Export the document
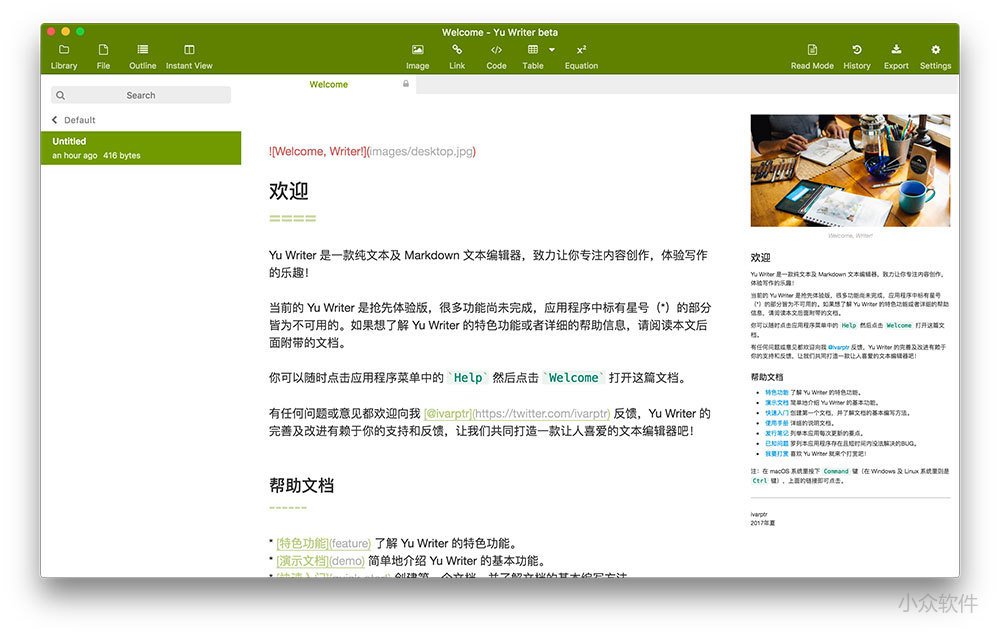This screenshot has width=1000, height=636. [896, 57]
